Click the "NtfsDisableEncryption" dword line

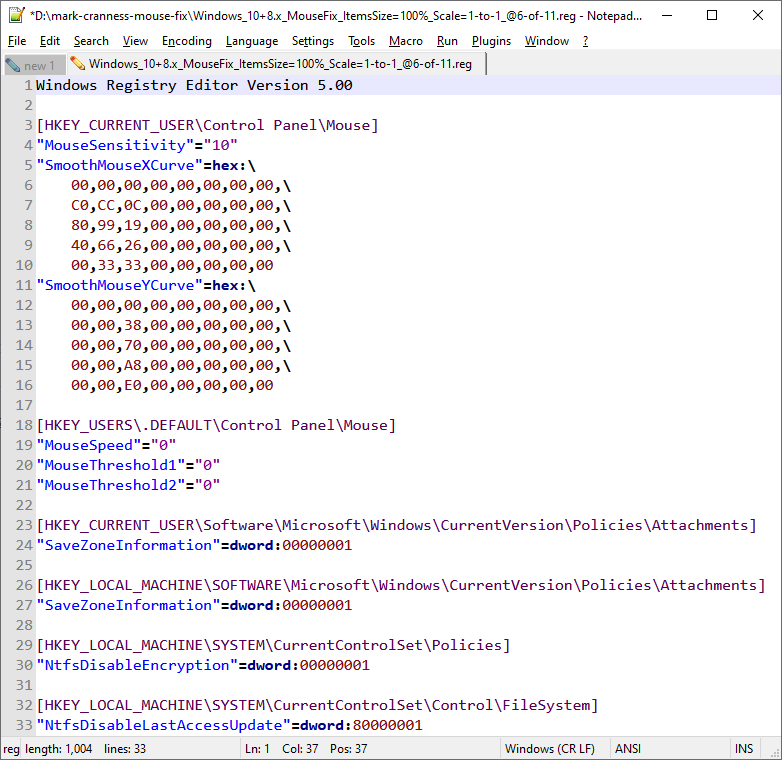pos(203,665)
